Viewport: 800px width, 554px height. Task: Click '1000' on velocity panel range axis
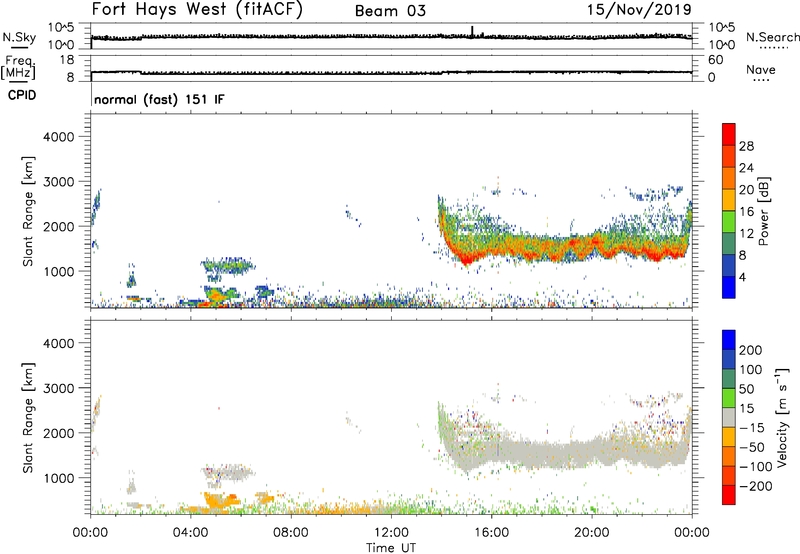click(x=59, y=478)
